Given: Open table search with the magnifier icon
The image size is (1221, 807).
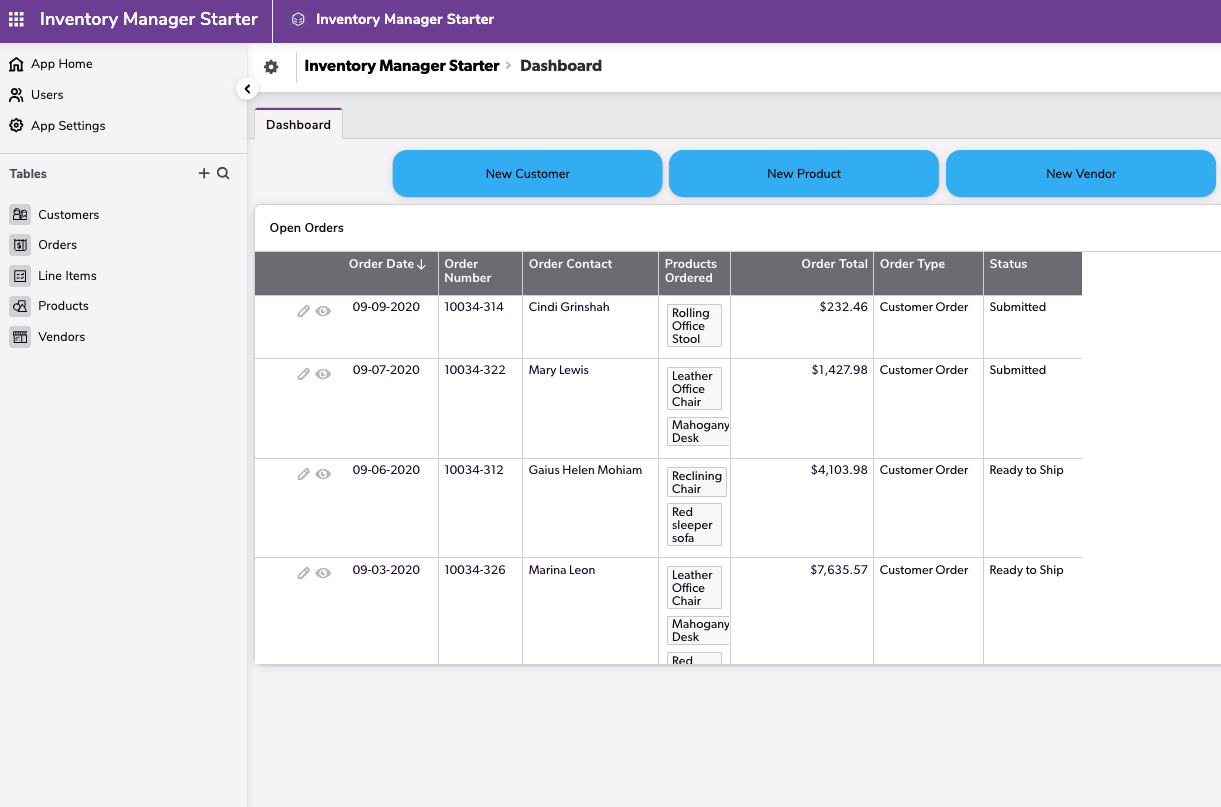Looking at the screenshot, I should click(x=222, y=173).
